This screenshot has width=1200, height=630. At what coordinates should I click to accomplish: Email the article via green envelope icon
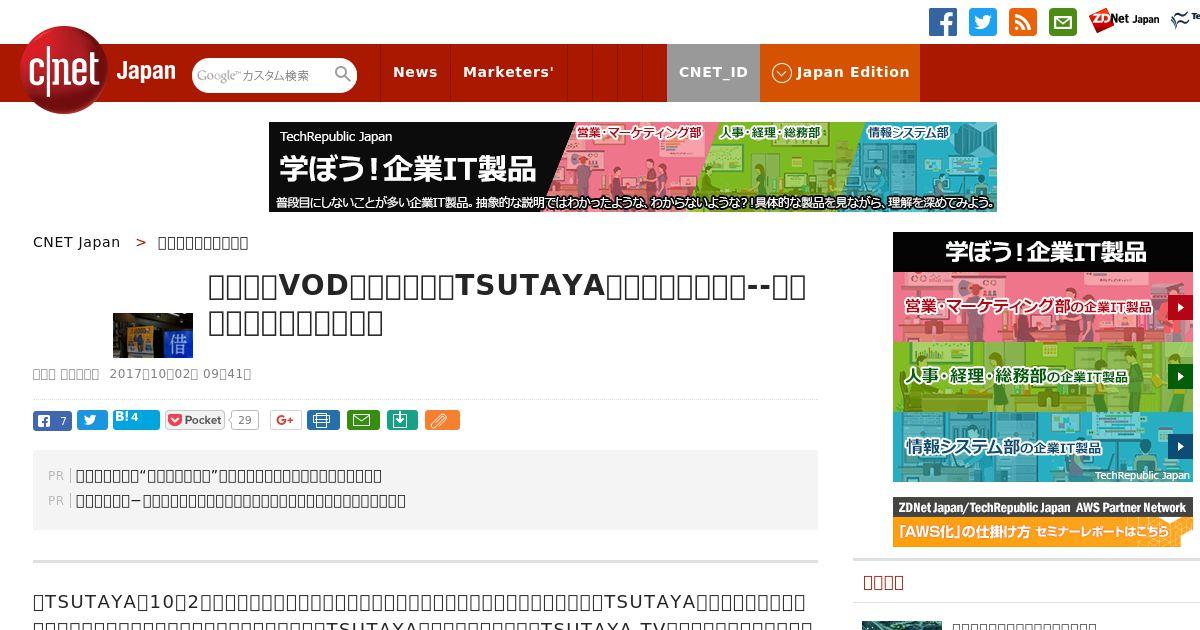click(x=363, y=420)
